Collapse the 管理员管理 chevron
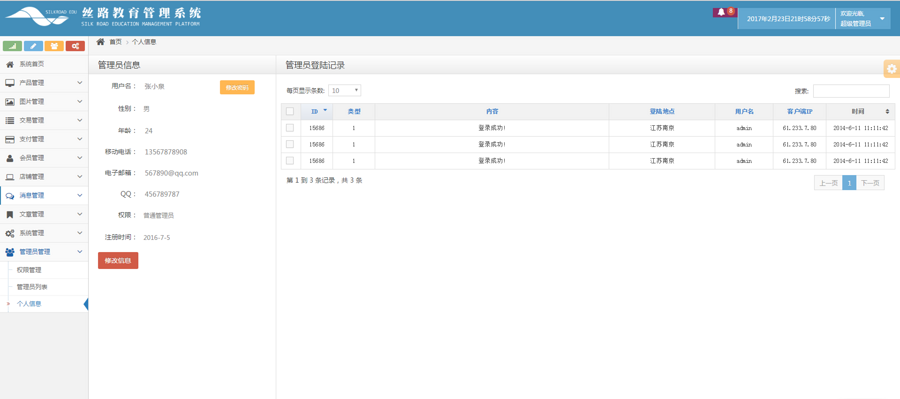The width and height of the screenshot is (900, 399). pyautogui.click(x=80, y=252)
